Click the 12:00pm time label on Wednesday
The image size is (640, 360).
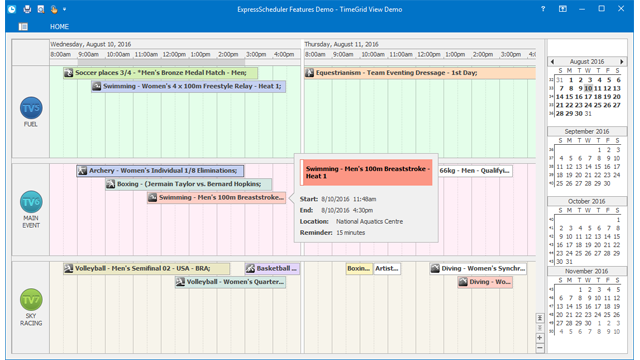[174, 54]
